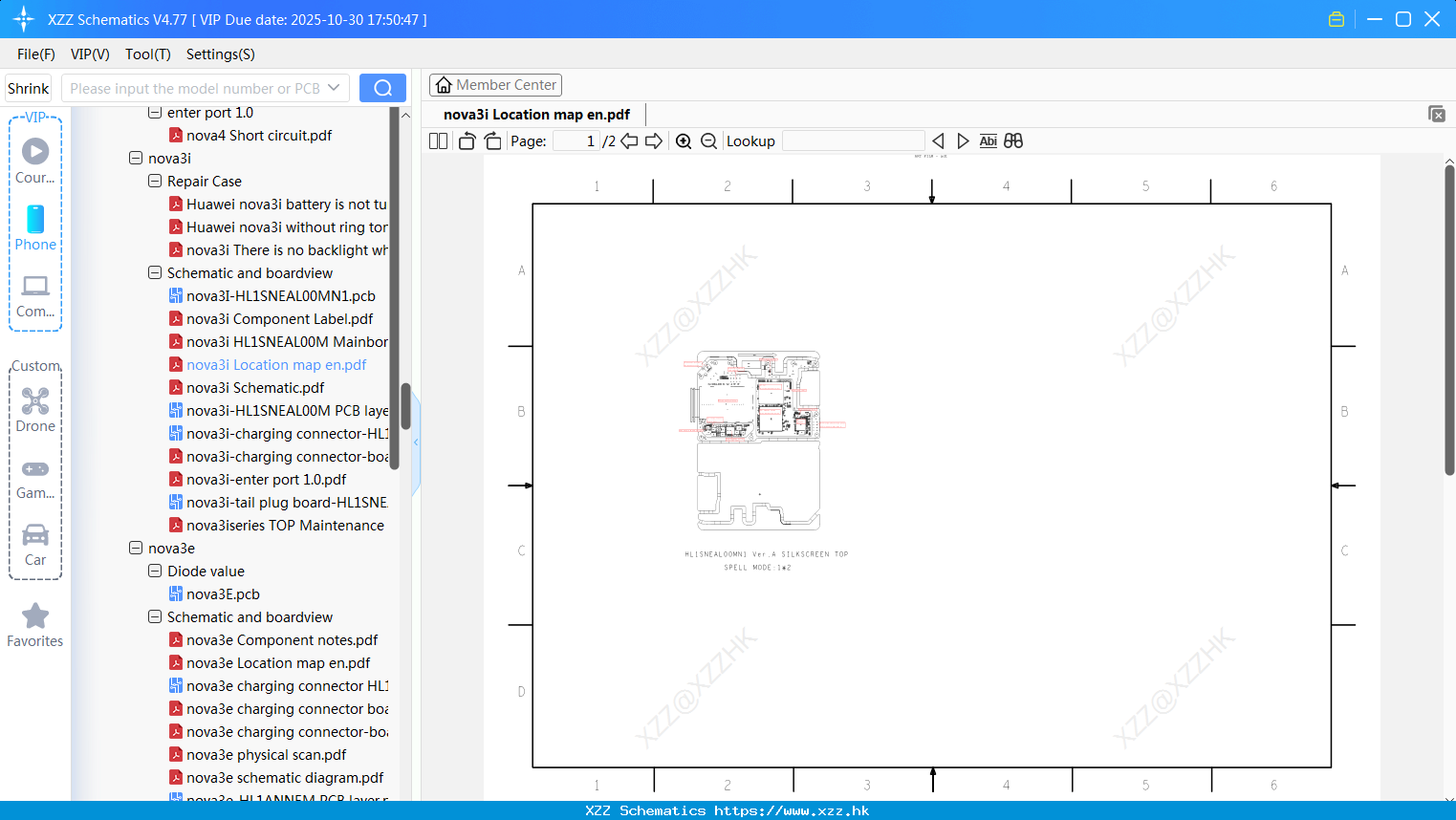Collapse the enter port 1.0 folder
Image resolution: width=1456 pixels, height=820 pixels.
(x=155, y=113)
